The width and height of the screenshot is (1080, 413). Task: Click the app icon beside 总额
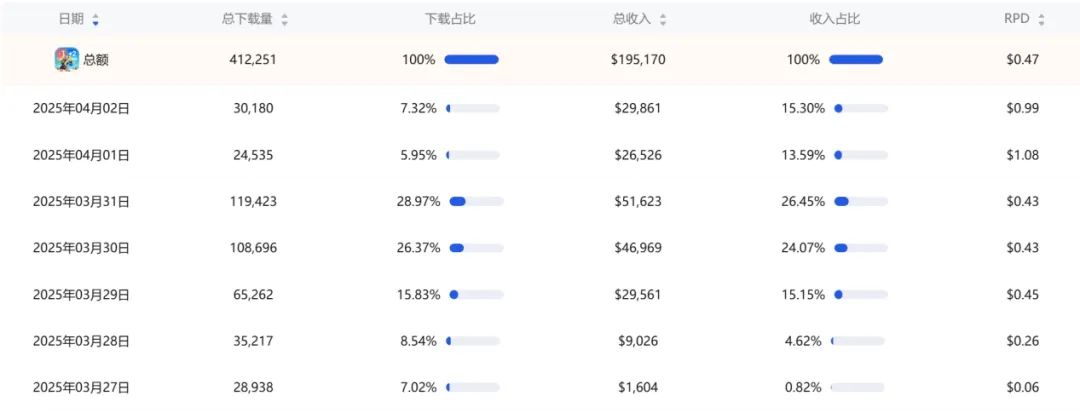coord(67,60)
